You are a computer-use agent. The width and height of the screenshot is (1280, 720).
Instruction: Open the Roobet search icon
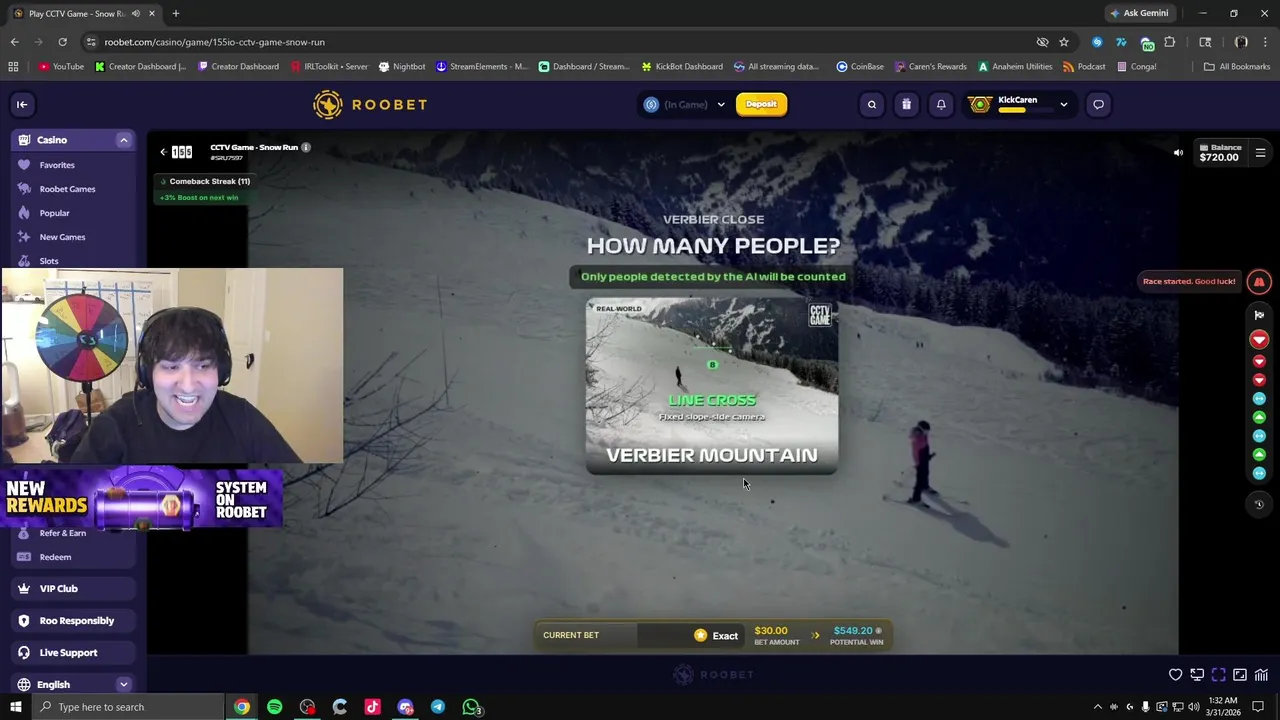click(x=872, y=104)
